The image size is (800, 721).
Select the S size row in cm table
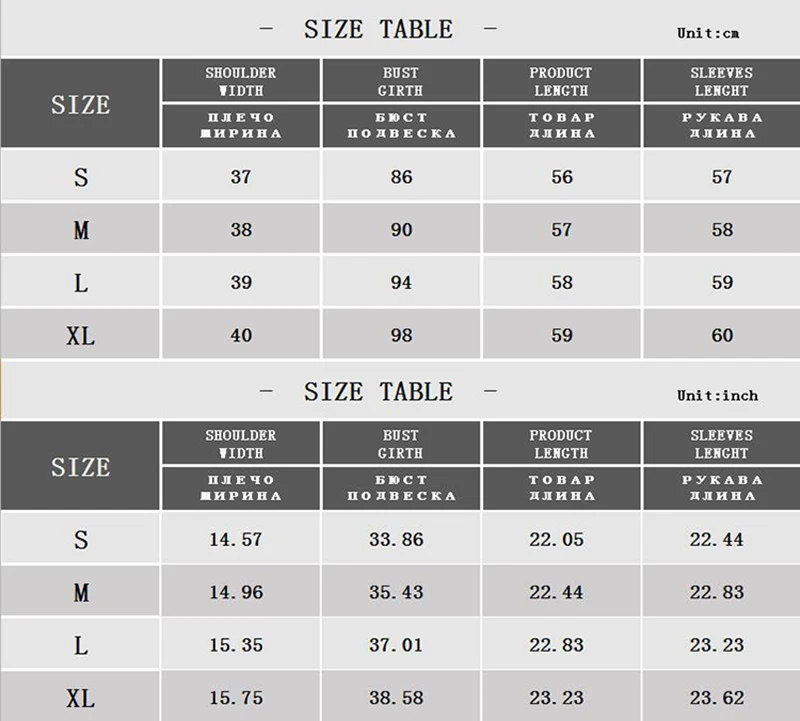tap(400, 176)
